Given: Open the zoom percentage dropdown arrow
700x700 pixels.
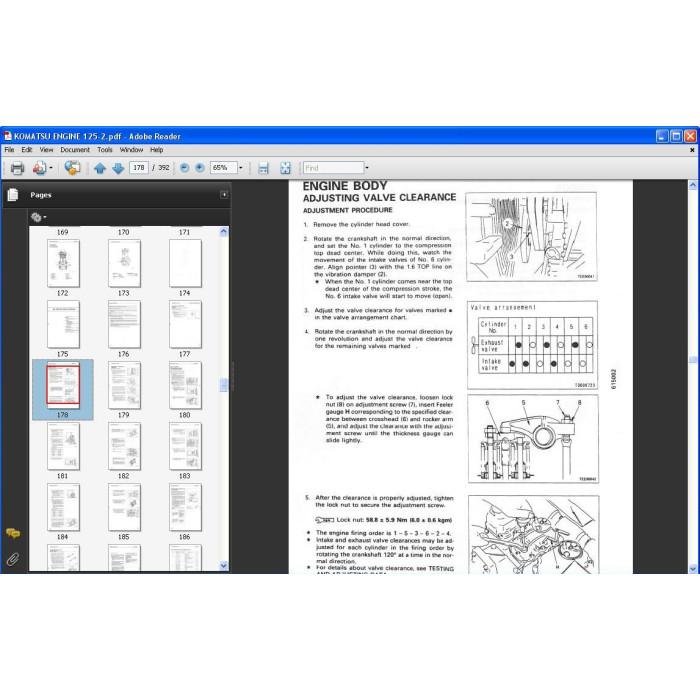Looking at the screenshot, I should pos(241,168).
